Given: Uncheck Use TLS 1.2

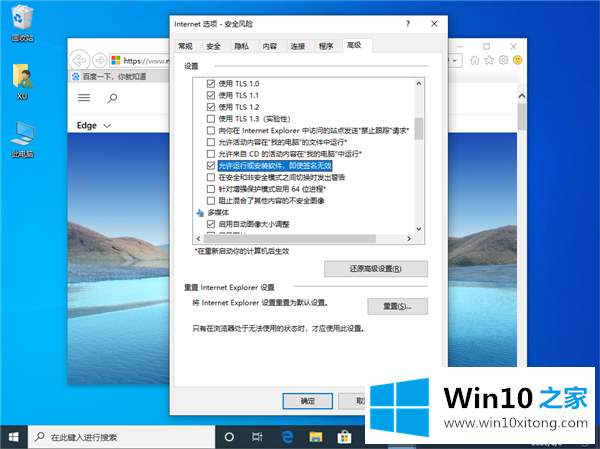Looking at the screenshot, I should (211, 107).
